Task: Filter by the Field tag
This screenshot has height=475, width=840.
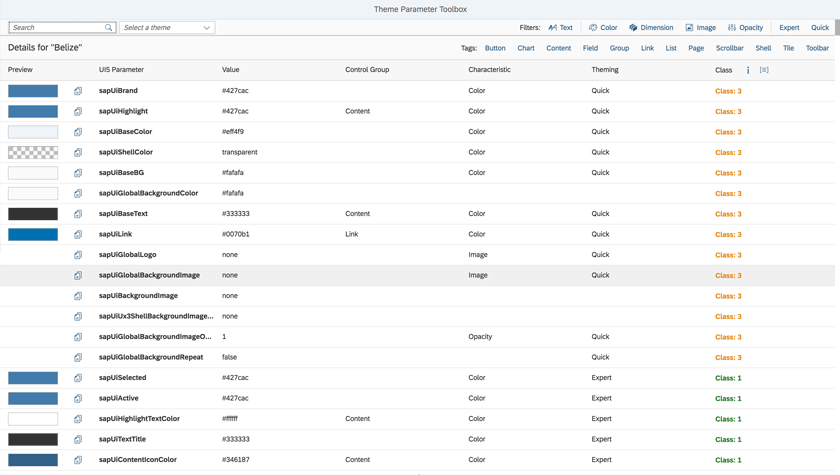Action: pos(590,48)
